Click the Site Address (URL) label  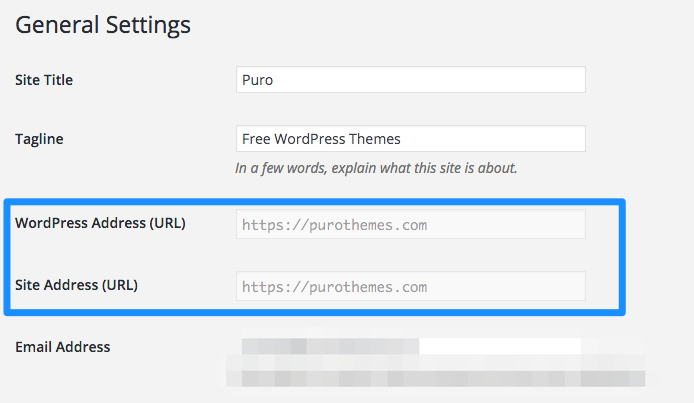coord(76,285)
